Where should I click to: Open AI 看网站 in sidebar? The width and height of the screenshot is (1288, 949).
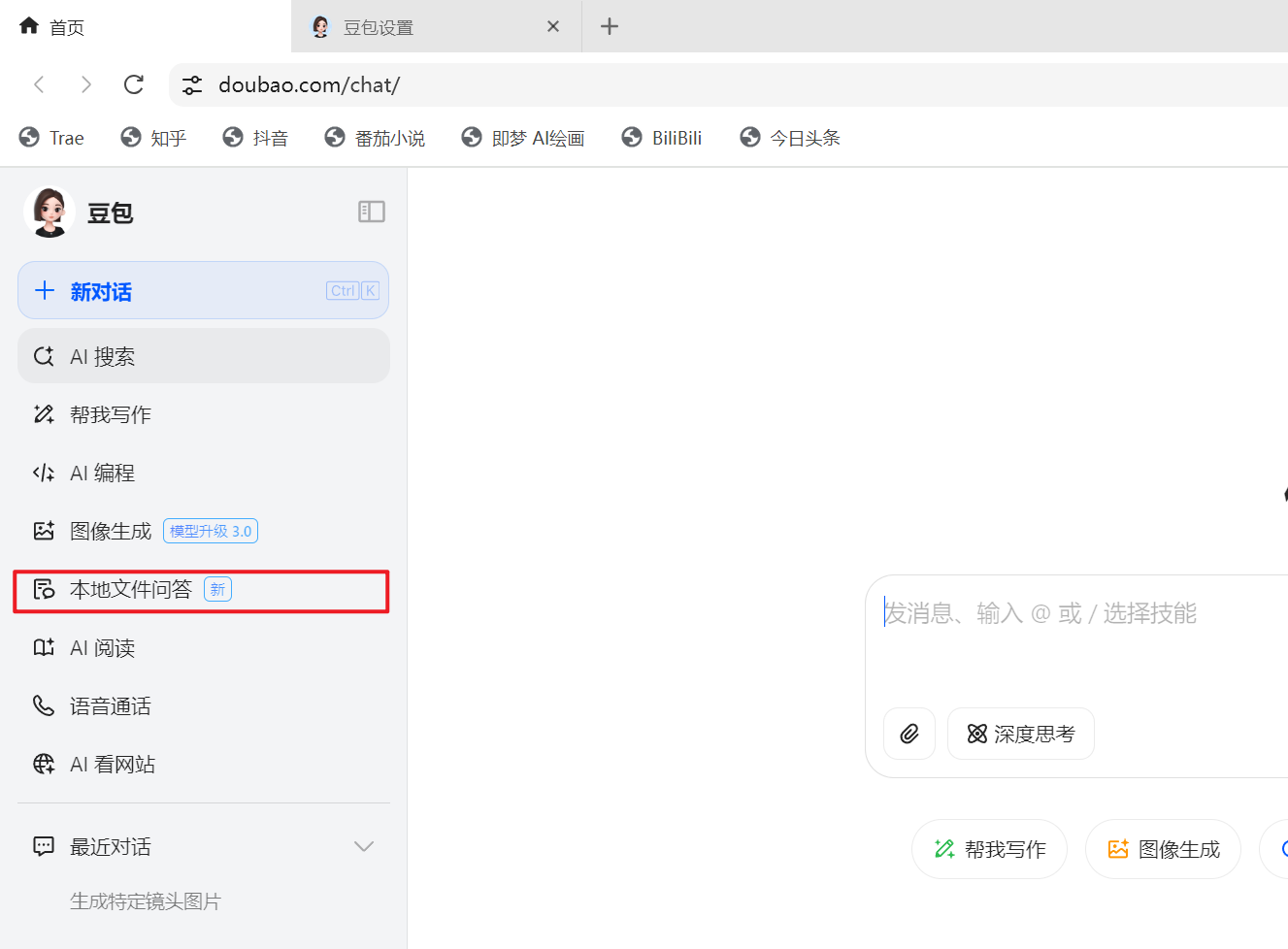[x=204, y=764]
